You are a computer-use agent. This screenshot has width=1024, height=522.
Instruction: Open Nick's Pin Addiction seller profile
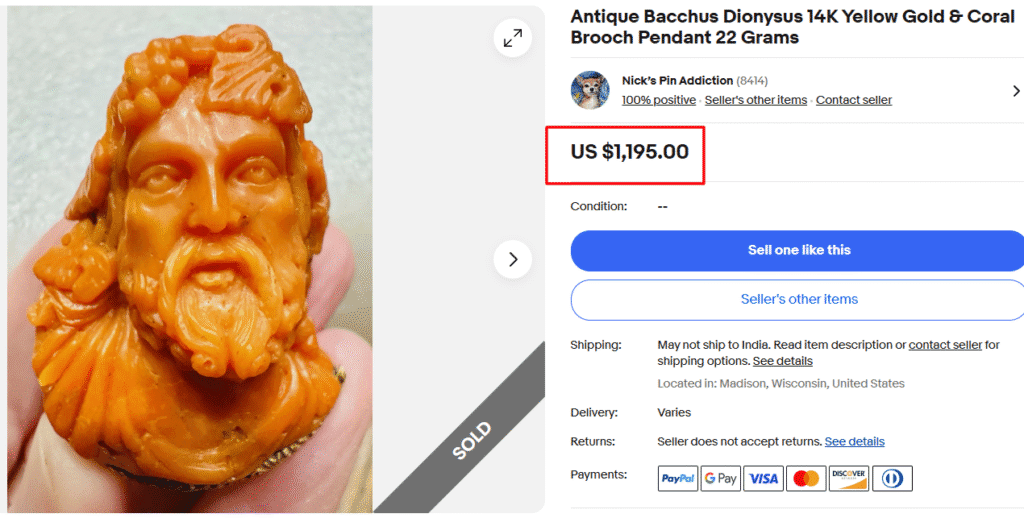click(677, 80)
